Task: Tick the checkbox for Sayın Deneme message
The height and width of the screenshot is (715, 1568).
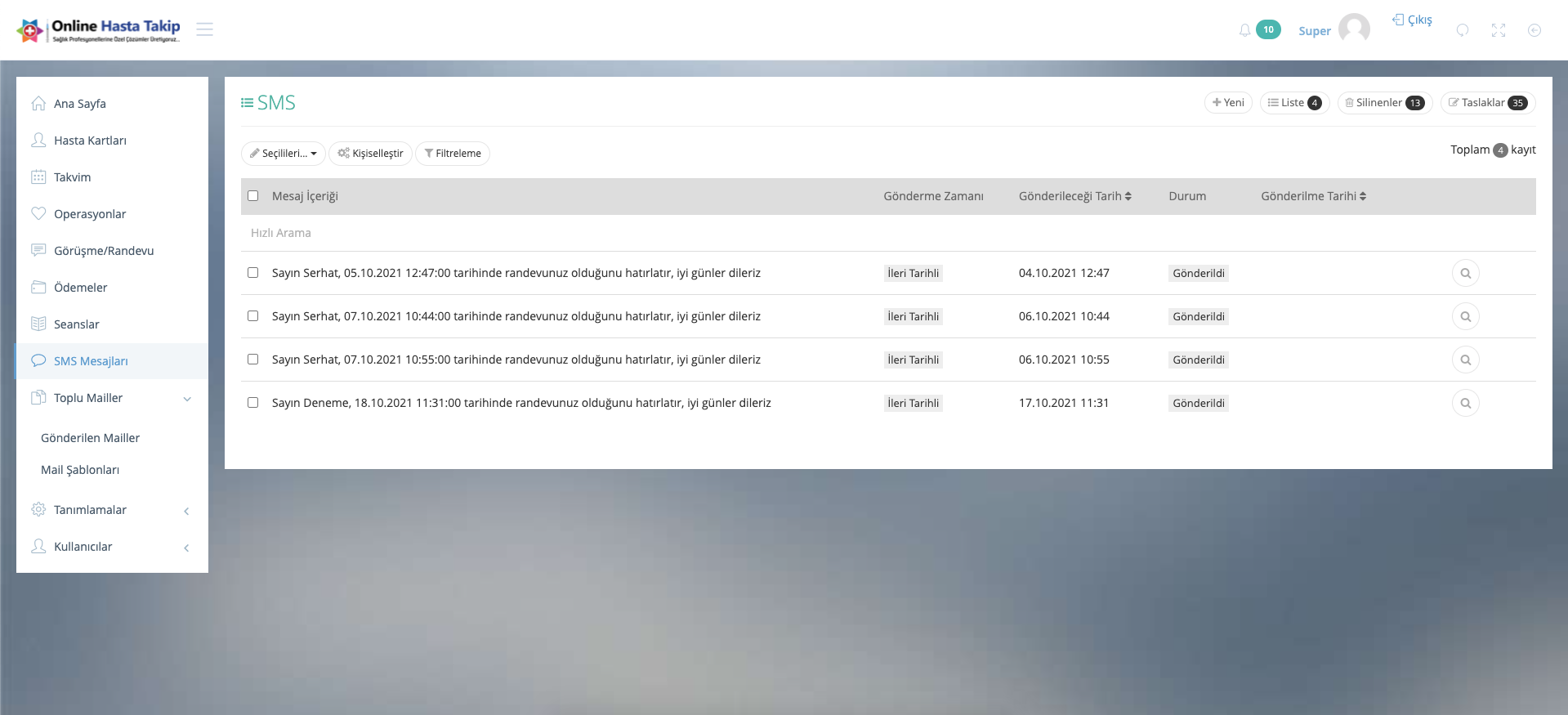Action: [253, 403]
